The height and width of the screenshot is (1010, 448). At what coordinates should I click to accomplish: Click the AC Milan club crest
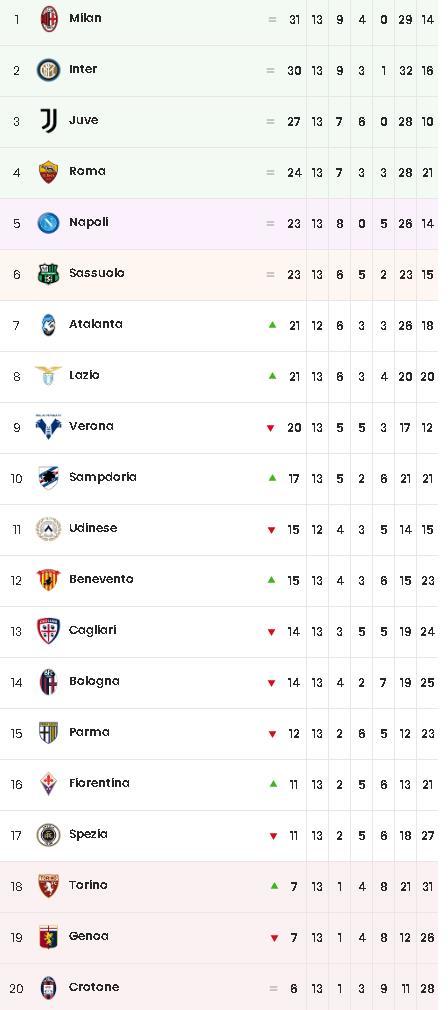coord(49,19)
